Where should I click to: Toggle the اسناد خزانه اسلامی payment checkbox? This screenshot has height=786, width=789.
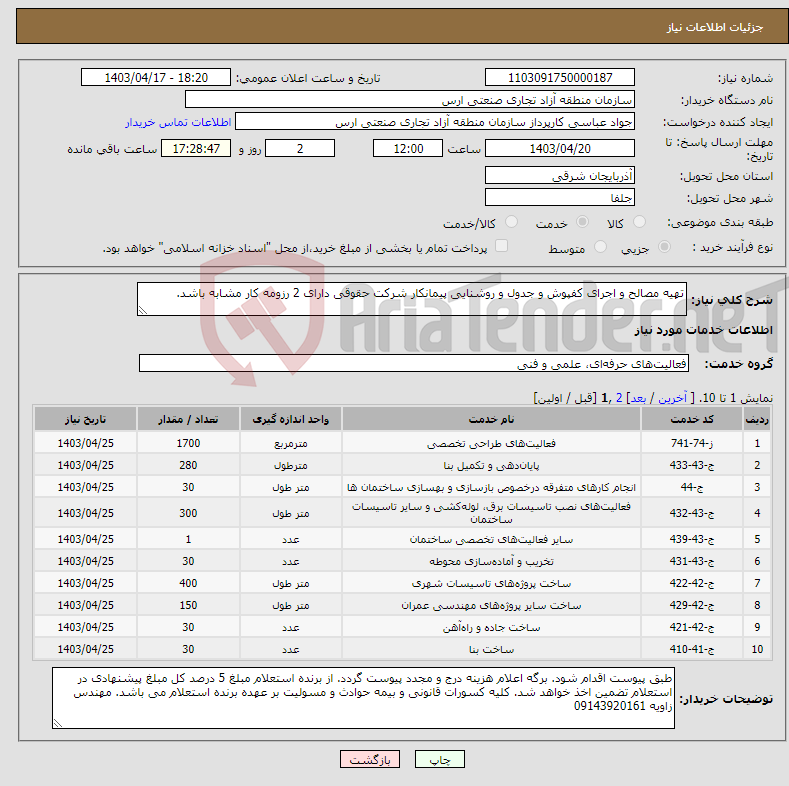pyautogui.click(x=501, y=246)
